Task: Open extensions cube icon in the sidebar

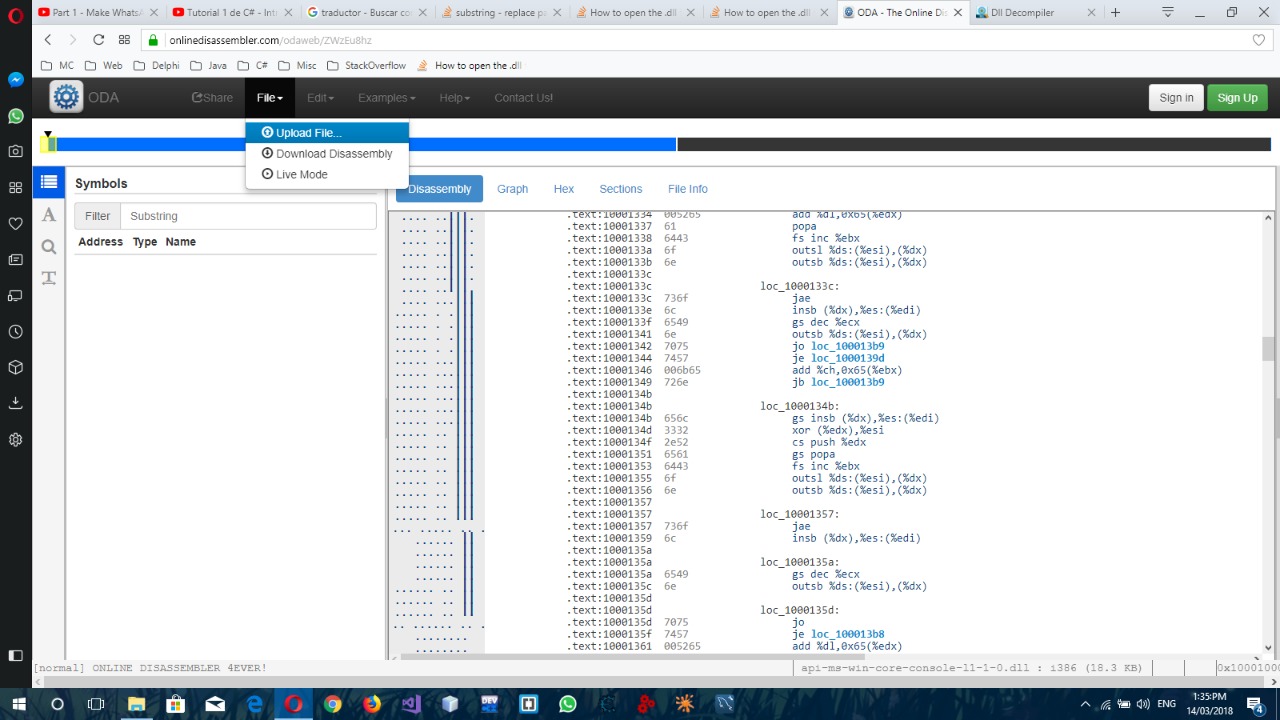Action: pyautogui.click(x=15, y=367)
